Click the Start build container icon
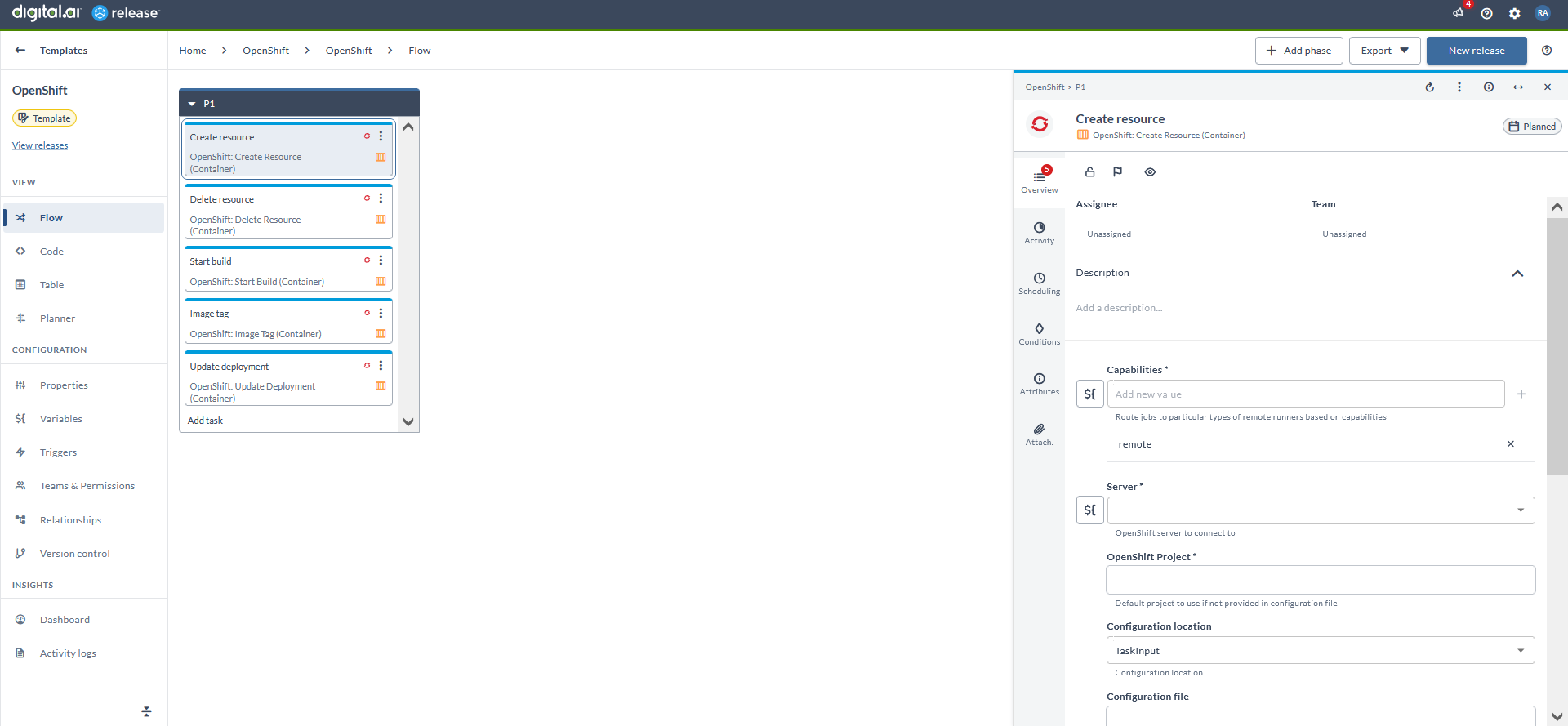This screenshot has height=726, width=1568. [381, 282]
